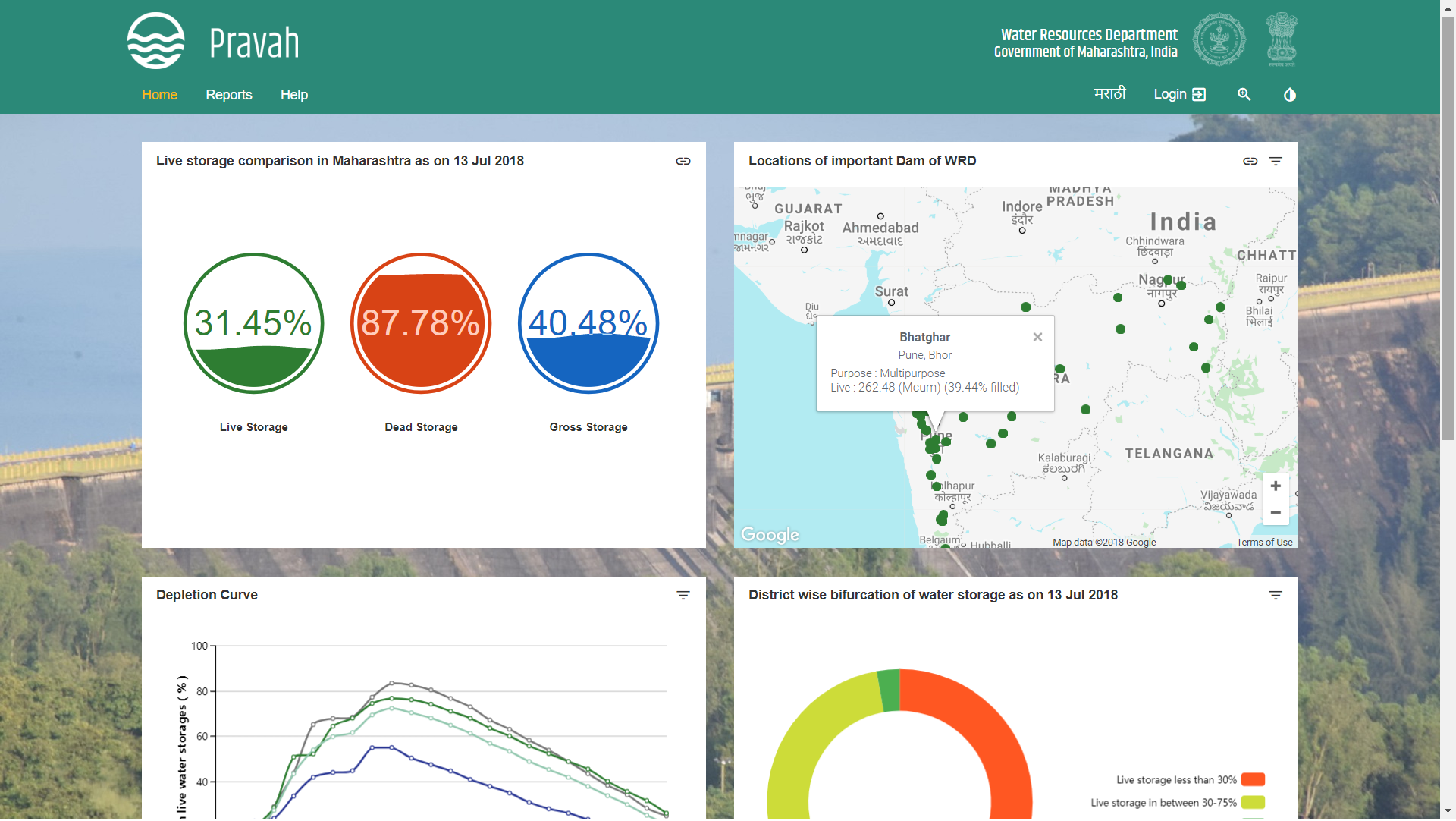1456x821 pixels.
Task: Switch language to मराठी
Action: pos(1109,93)
